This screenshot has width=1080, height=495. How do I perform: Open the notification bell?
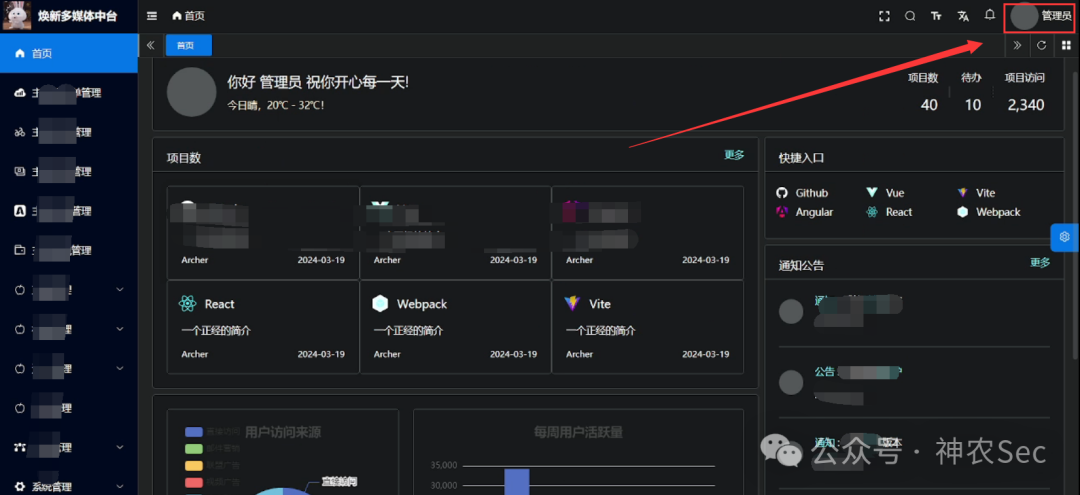coord(990,14)
